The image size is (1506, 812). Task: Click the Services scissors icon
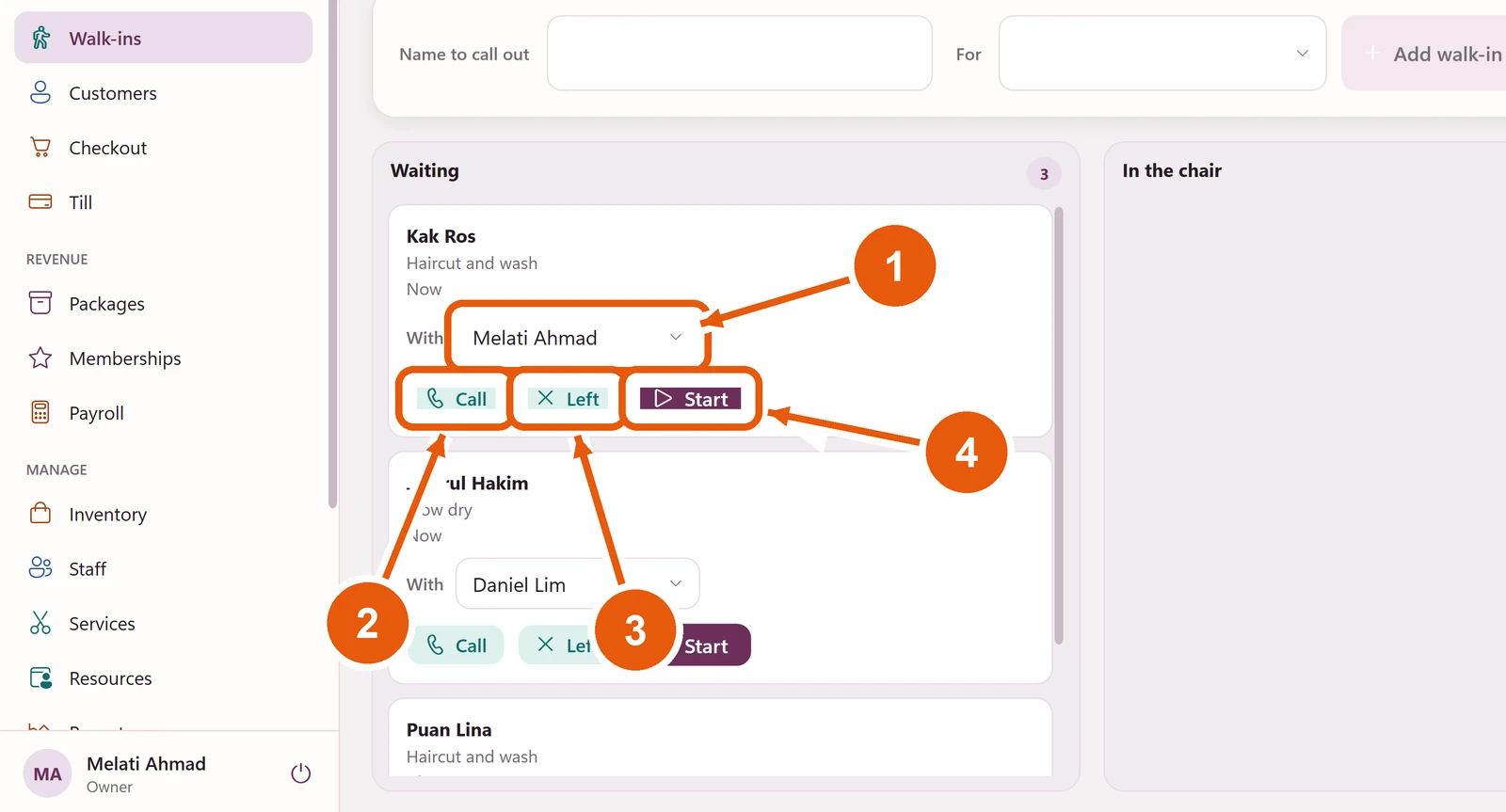pyautogui.click(x=40, y=623)
